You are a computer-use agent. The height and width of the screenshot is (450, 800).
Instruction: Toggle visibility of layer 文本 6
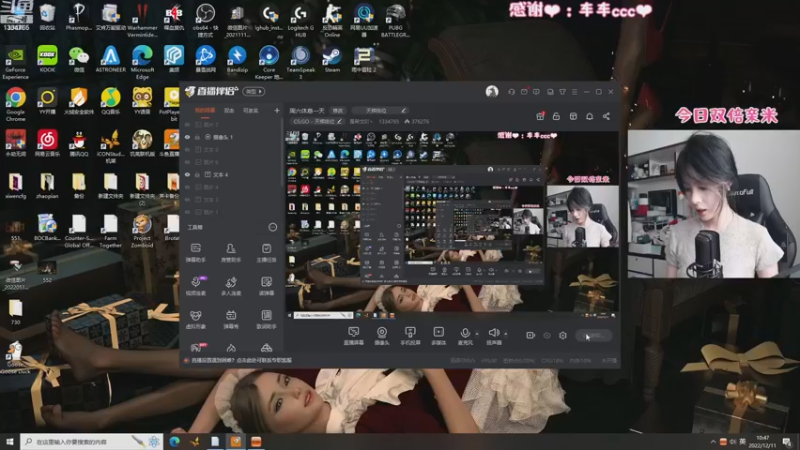tap(187, 149)
